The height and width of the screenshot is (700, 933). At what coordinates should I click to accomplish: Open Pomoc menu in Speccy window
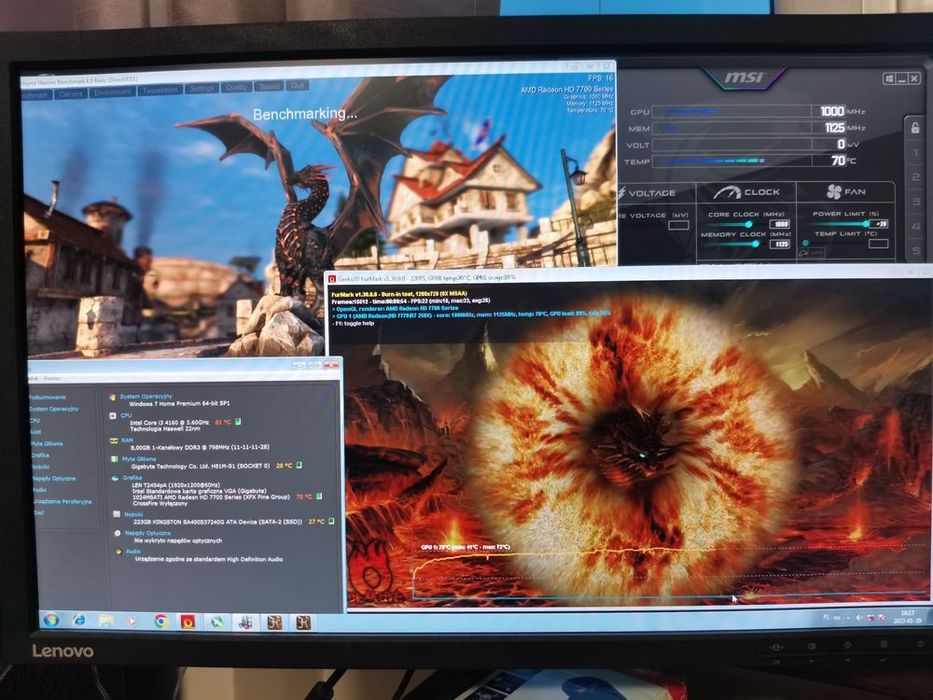(52, 379)
